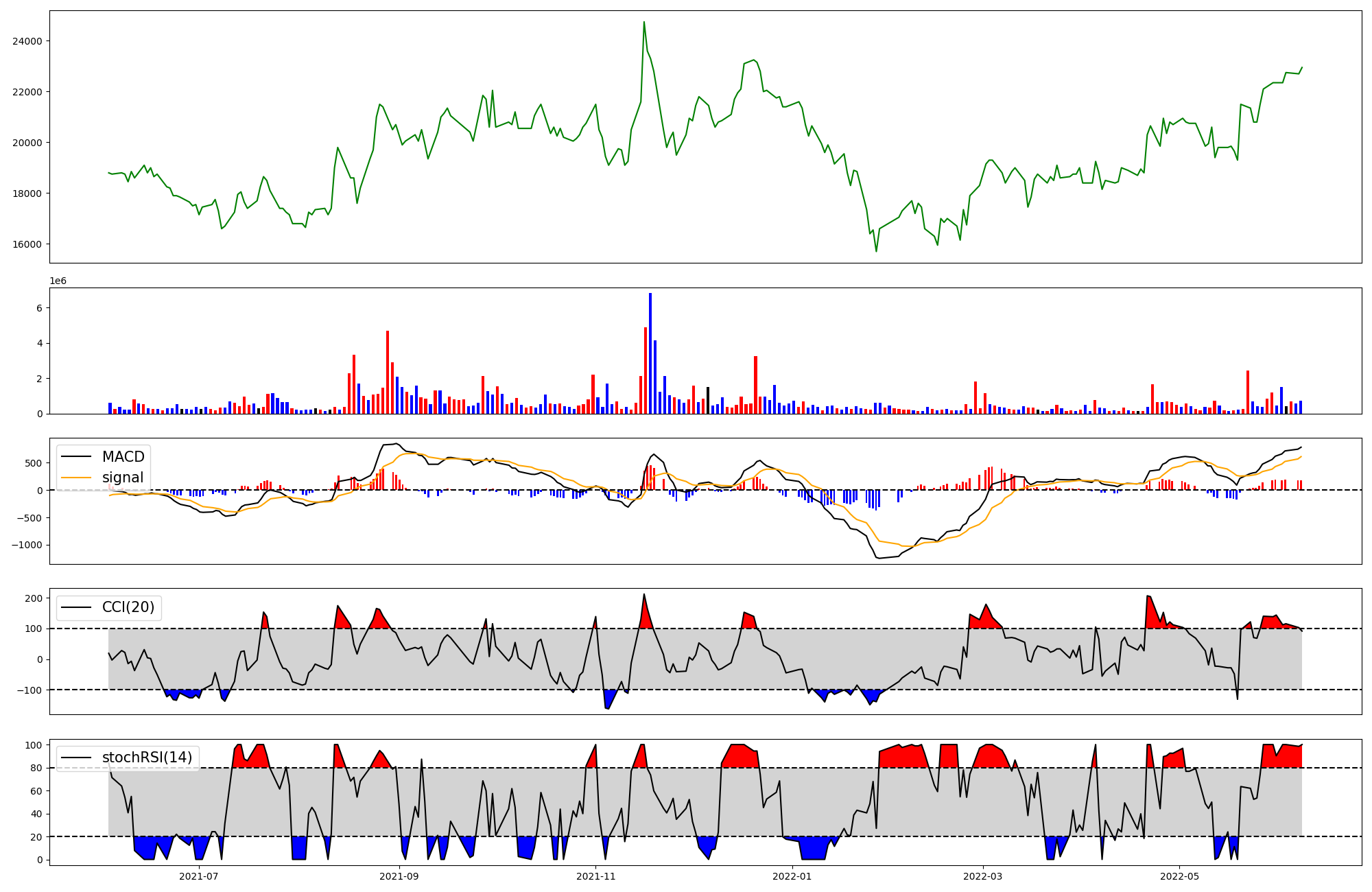Screen dimensions: 1372x892
Task: Click the orange signal legend line swatch
Action: 77,478
